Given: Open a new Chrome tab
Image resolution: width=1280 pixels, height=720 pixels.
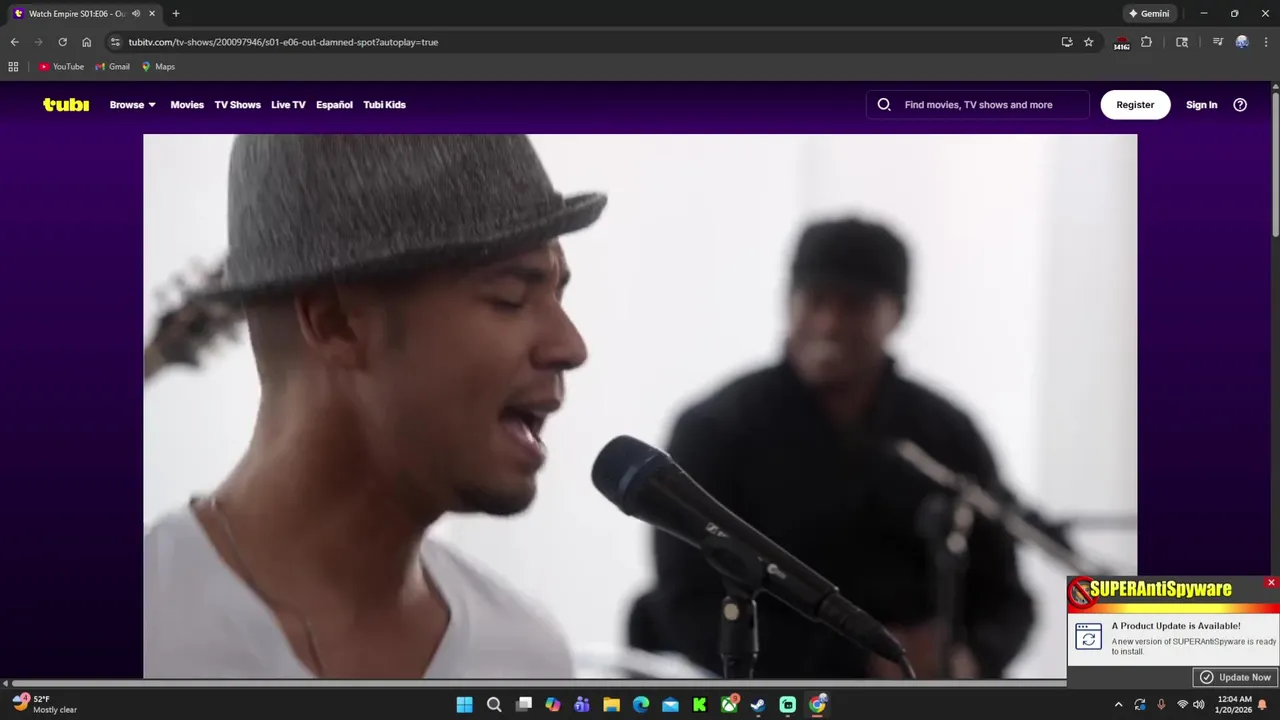Looking at the screenshot, I should pyautogui.click(x=176, y=14).
